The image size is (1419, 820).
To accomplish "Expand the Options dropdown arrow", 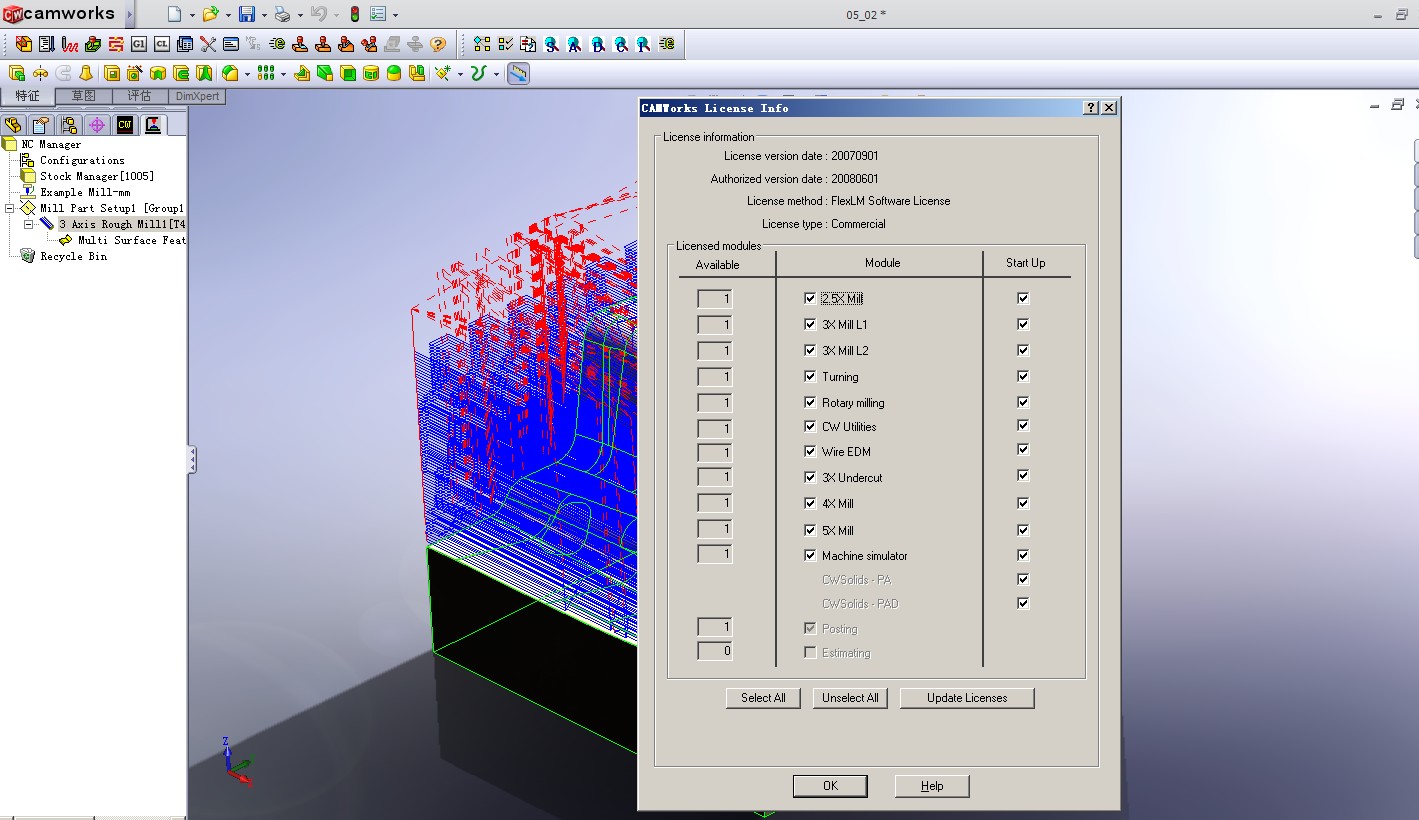I will [396, 15].
